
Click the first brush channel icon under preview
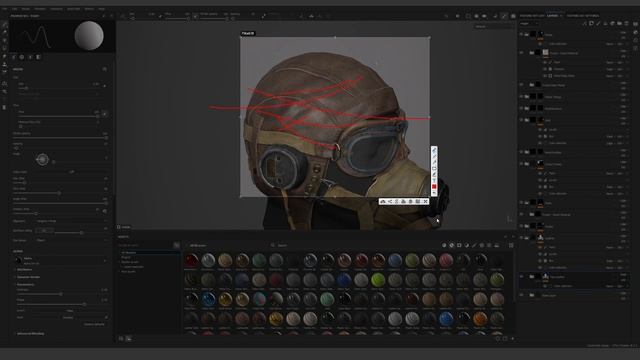tap(14, 57)
